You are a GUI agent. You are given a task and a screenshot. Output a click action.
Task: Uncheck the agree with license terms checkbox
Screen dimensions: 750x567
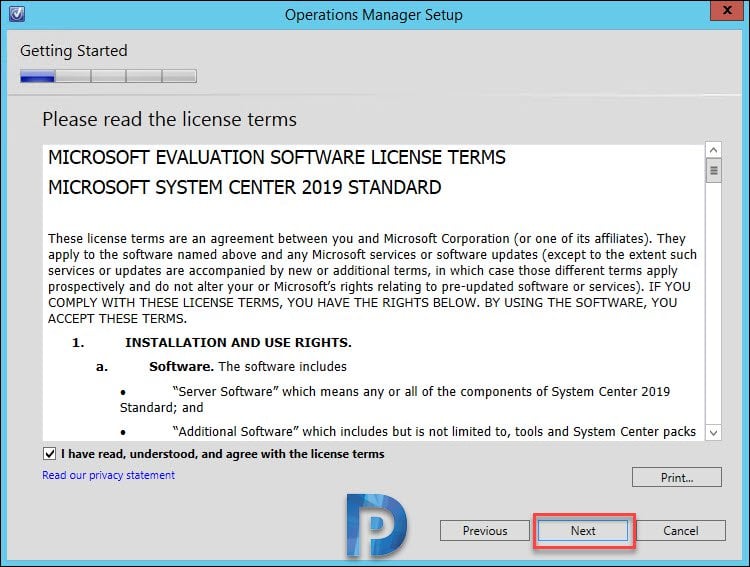click(x=49, y=454)
